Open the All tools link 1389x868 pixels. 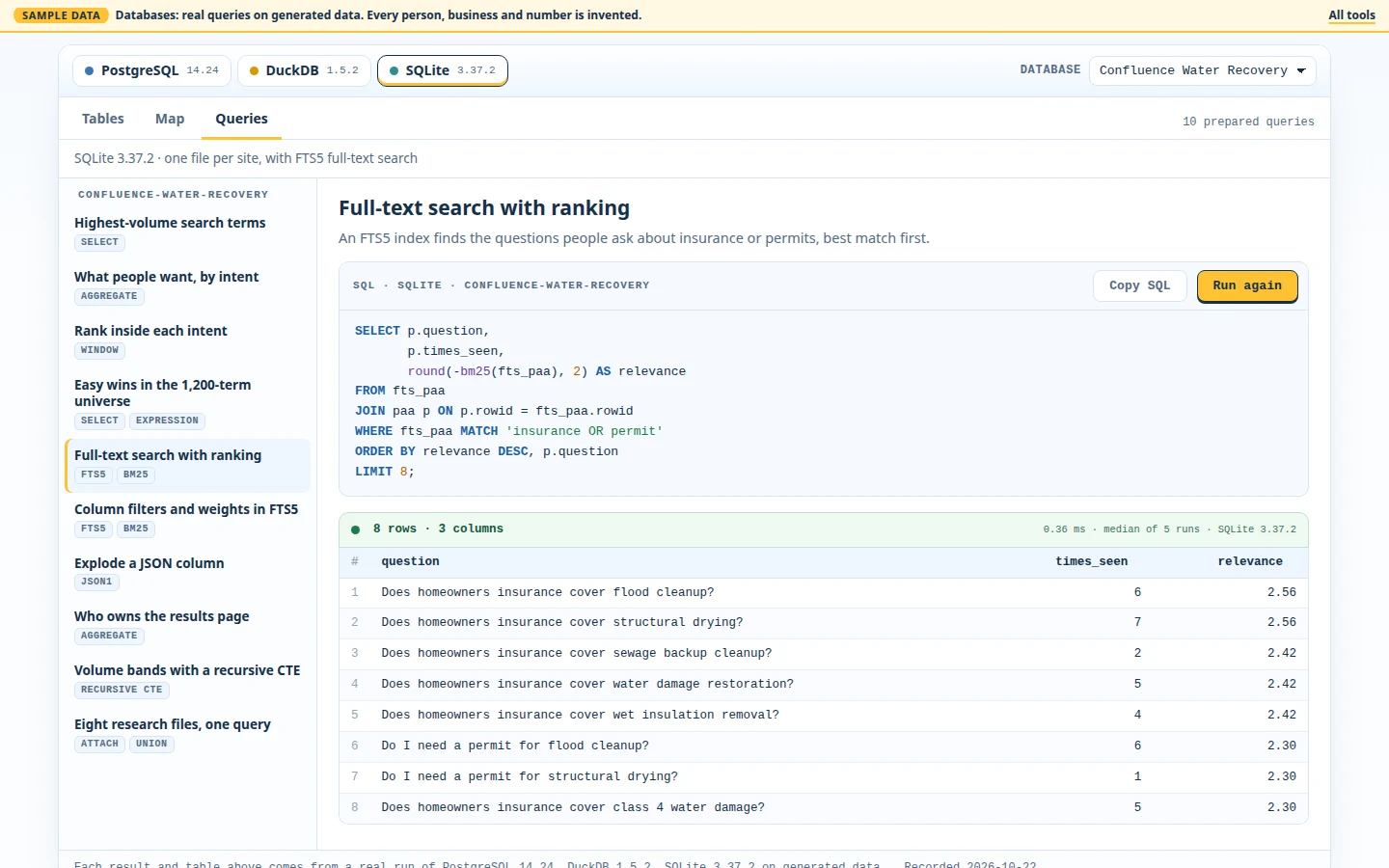tap(1351, 15)
